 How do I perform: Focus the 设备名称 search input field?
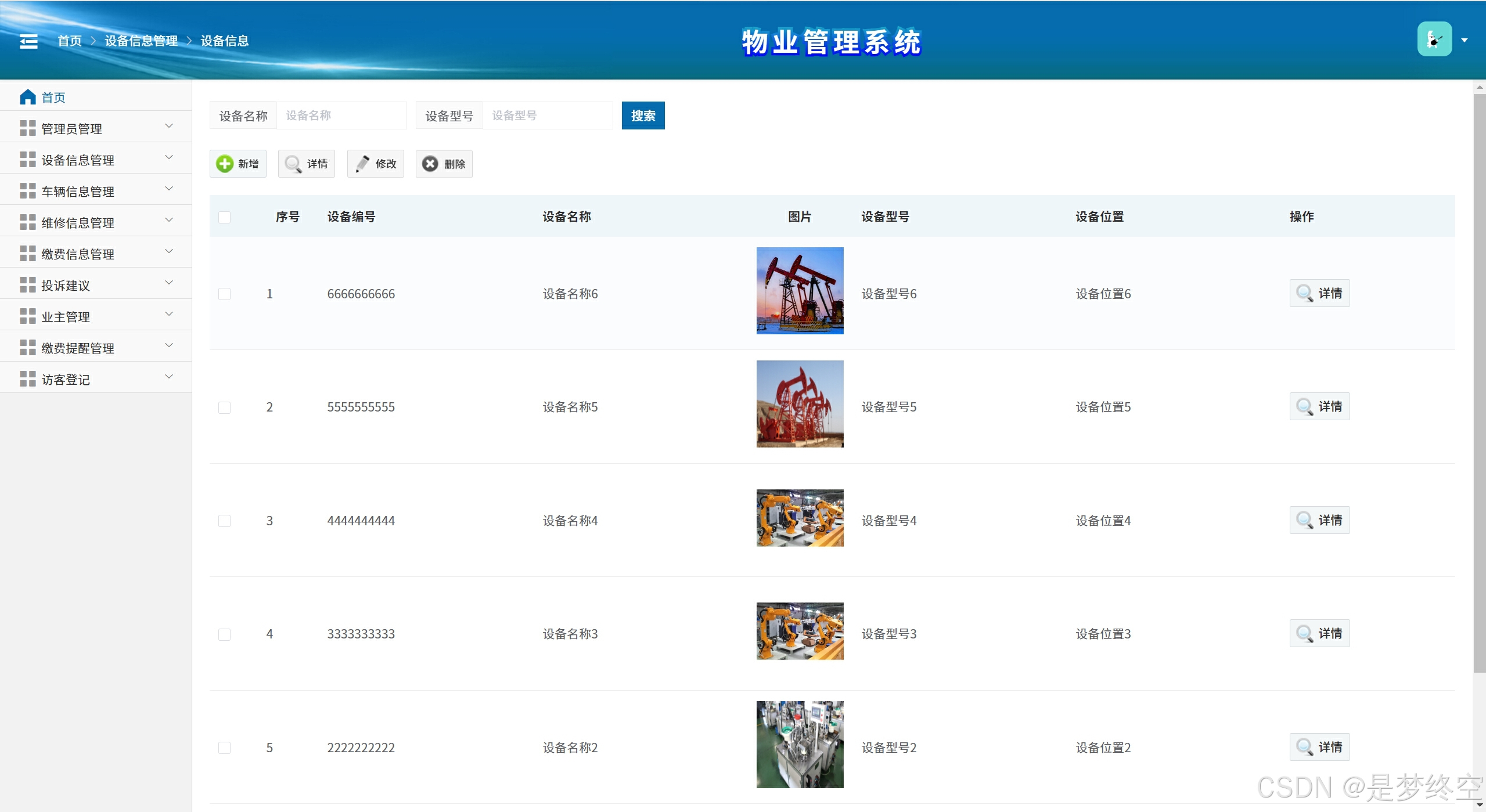coord(341,116)
